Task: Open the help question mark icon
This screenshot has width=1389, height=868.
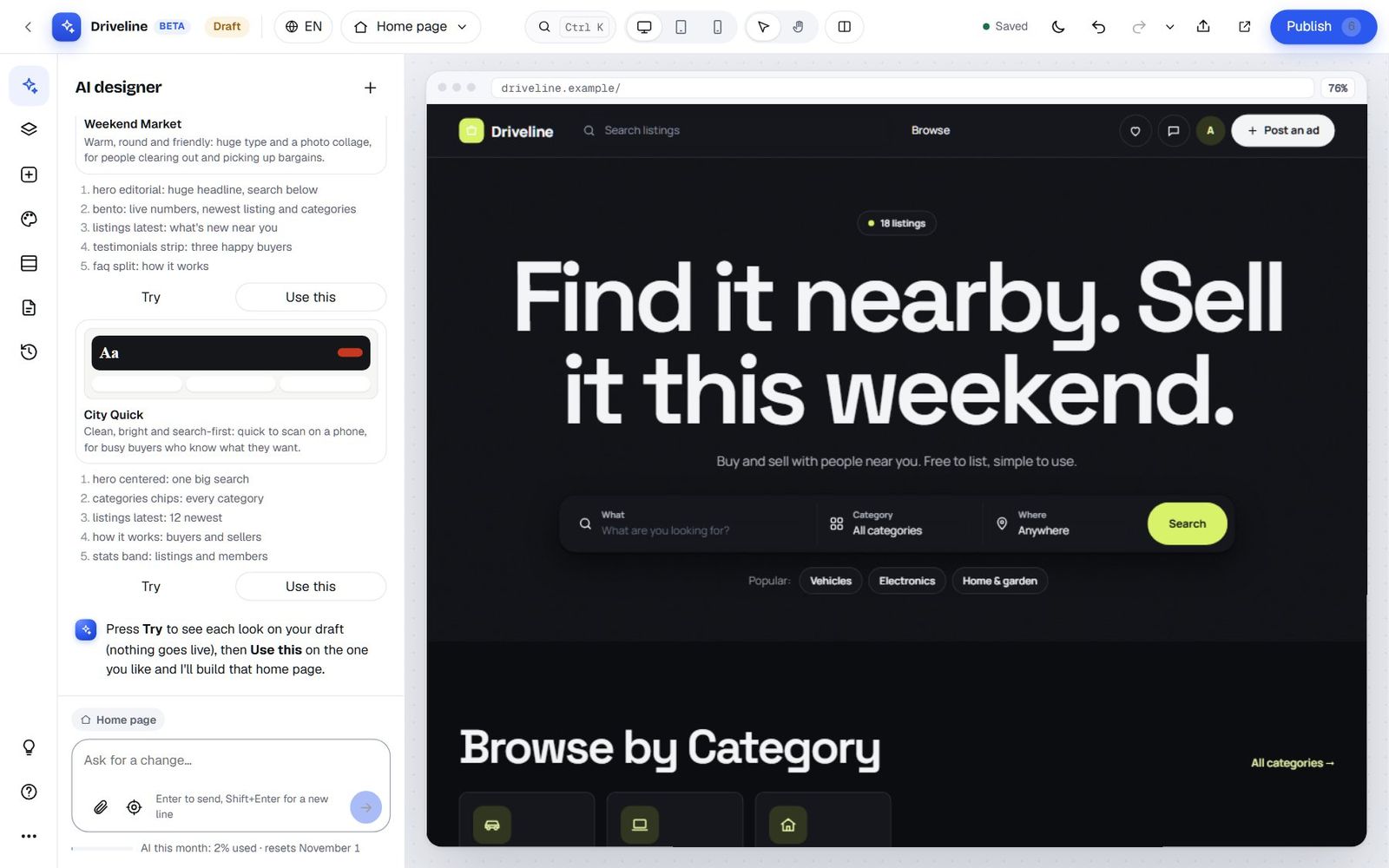Action: point(29,792)
